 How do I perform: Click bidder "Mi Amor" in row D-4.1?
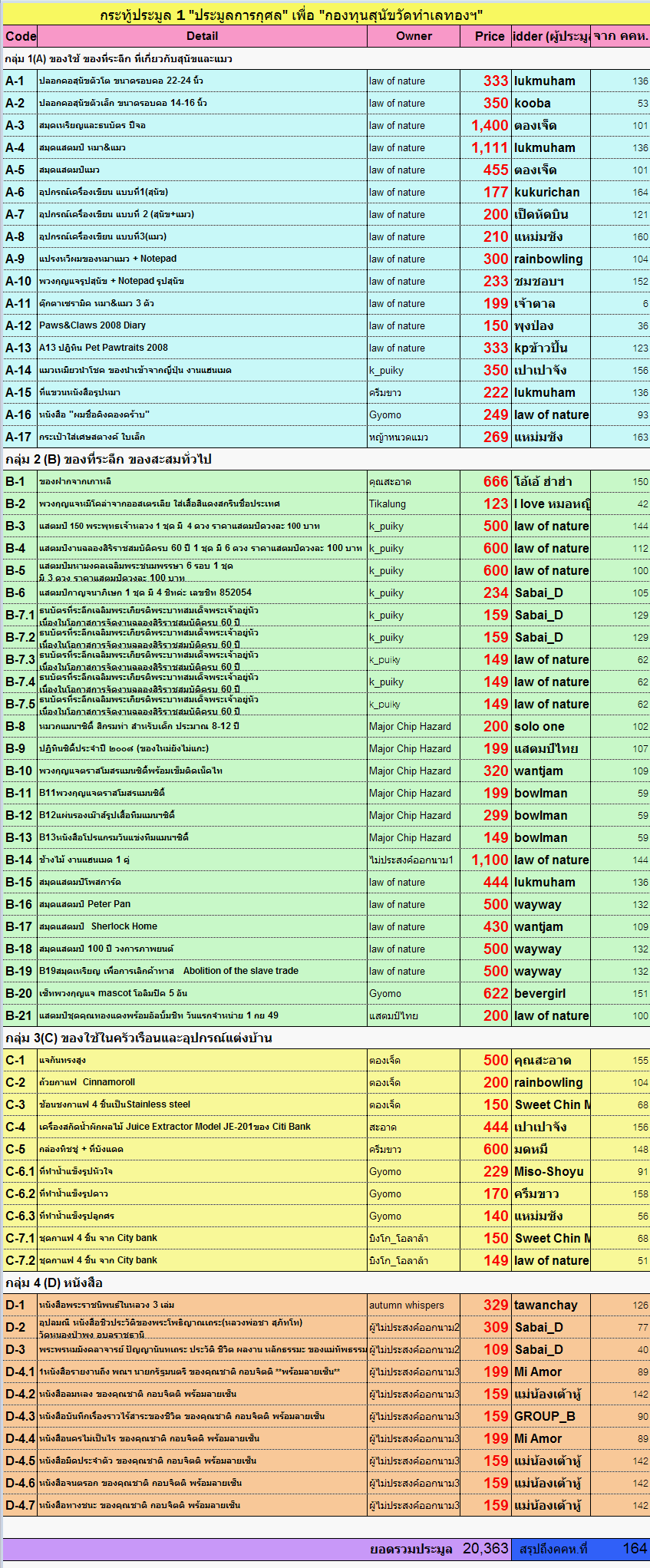[x=538, y=1372]
